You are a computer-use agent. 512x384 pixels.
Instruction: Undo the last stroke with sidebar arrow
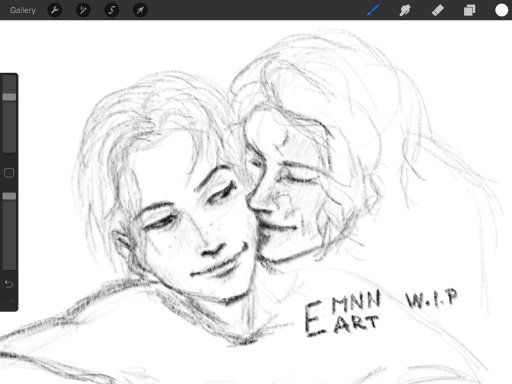coord(9,284)
